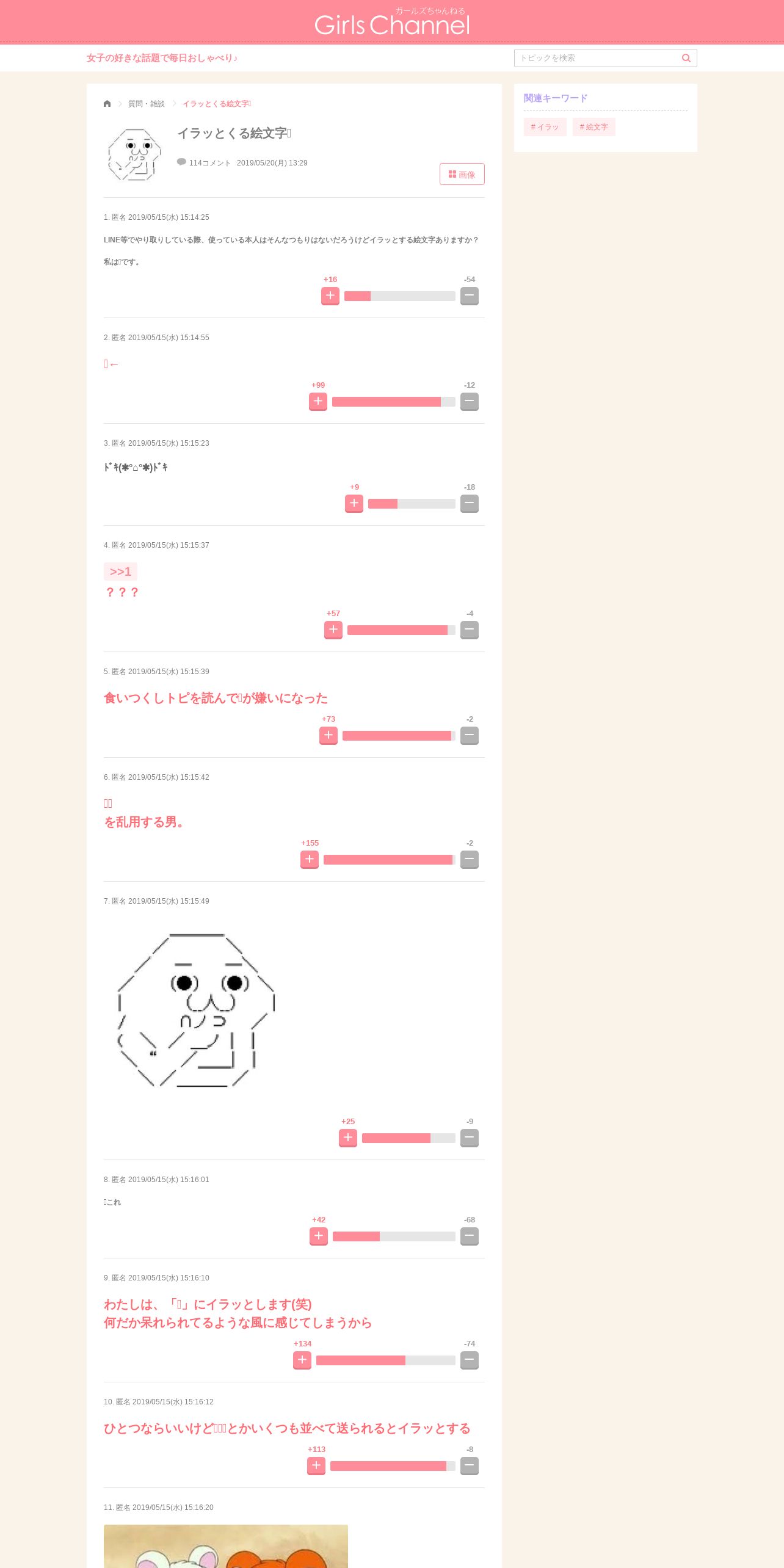The width and height of the screenshot is (784, 1568).
Task: Click the search magnifier icon
Action: (686, 58)
